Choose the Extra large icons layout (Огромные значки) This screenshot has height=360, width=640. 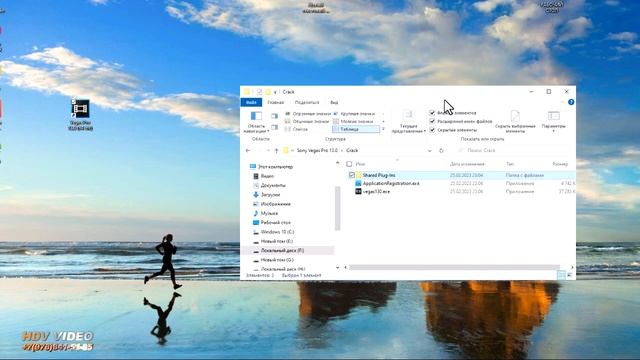(308, 114)
